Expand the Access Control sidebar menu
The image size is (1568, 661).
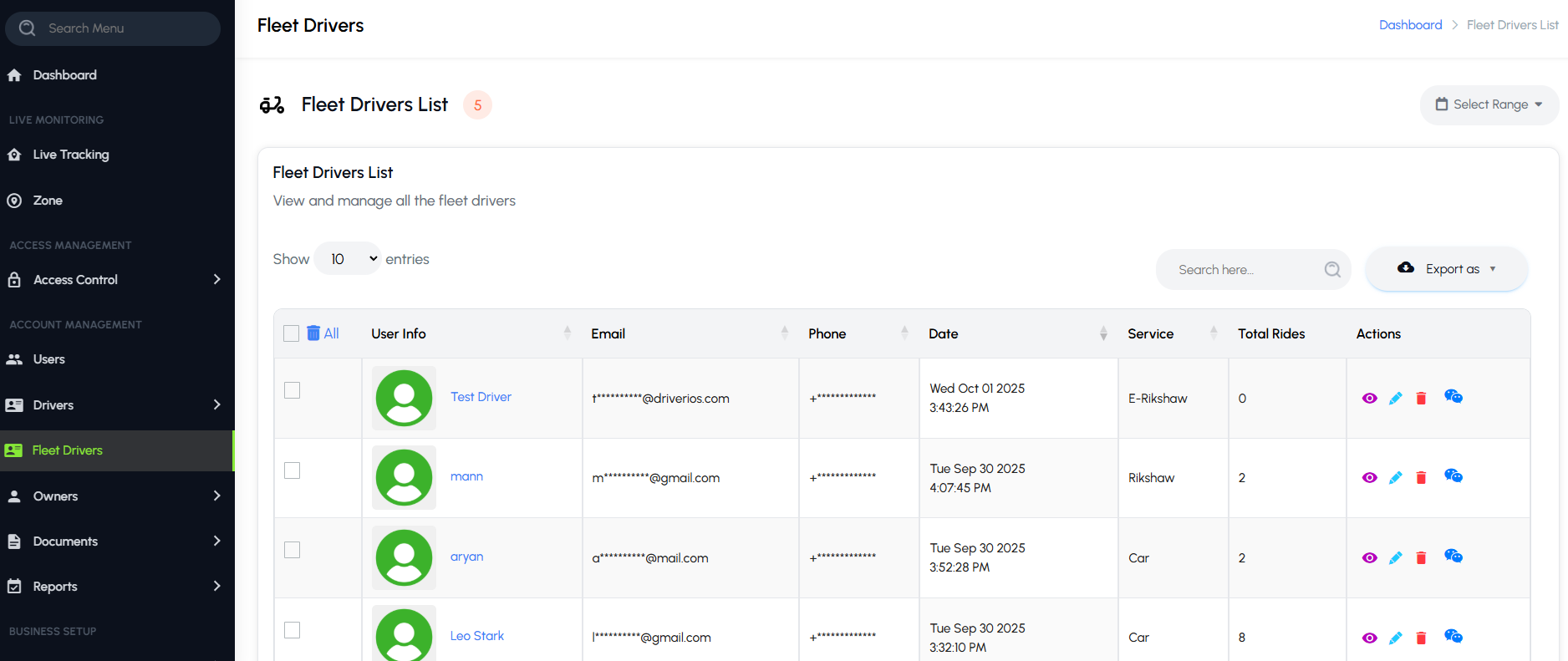point(116,280)
